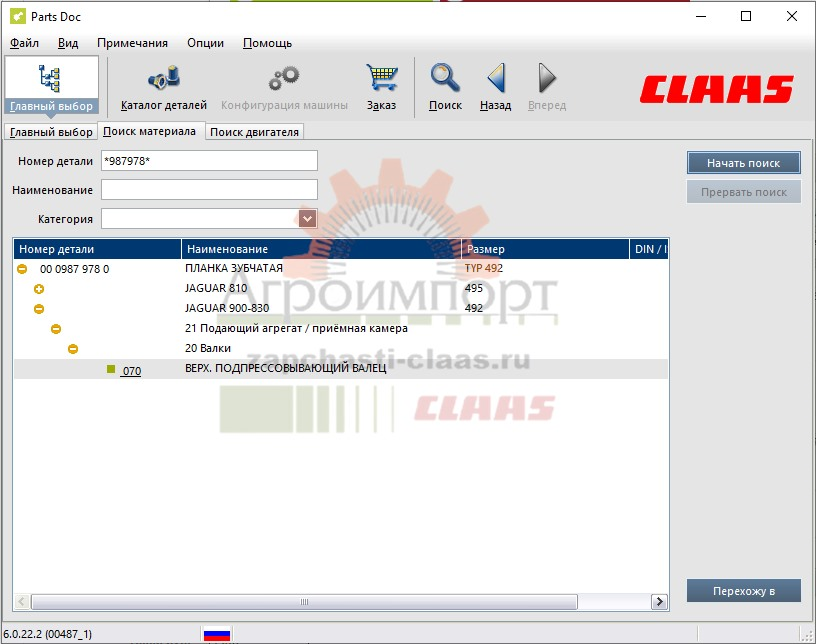Select the green square icon beside 070
Screen dimensions: 816x644
111,369
